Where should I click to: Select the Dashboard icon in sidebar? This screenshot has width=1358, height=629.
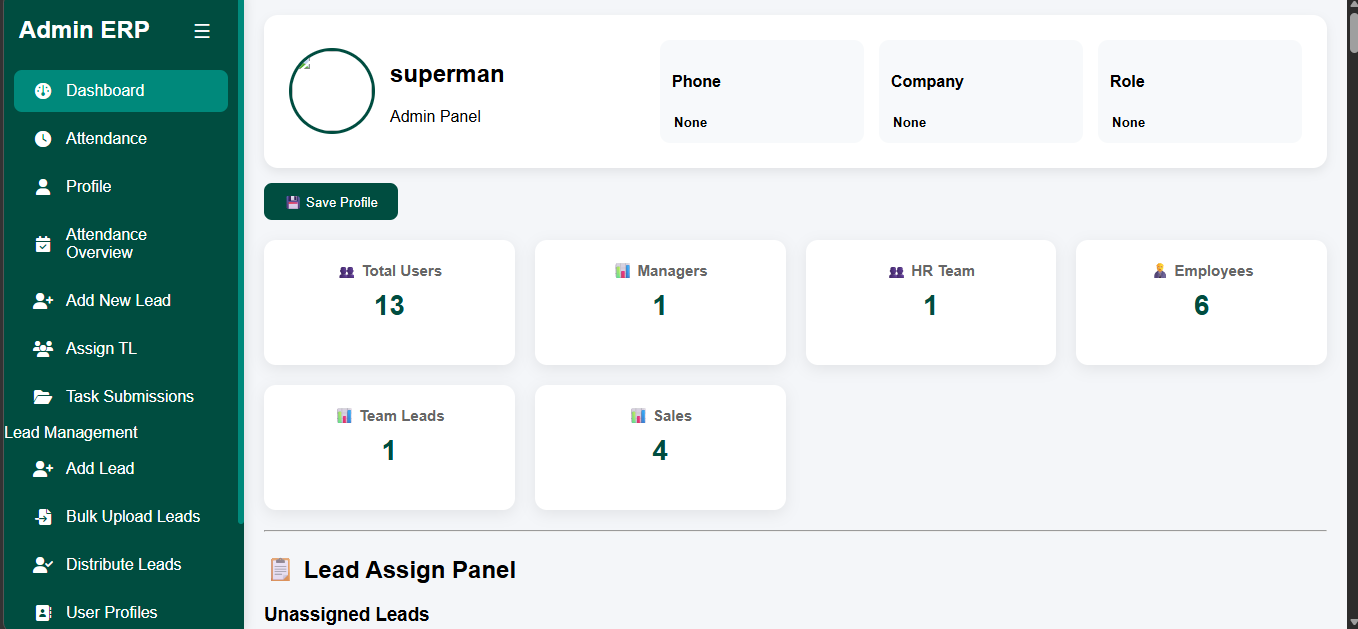42,90
